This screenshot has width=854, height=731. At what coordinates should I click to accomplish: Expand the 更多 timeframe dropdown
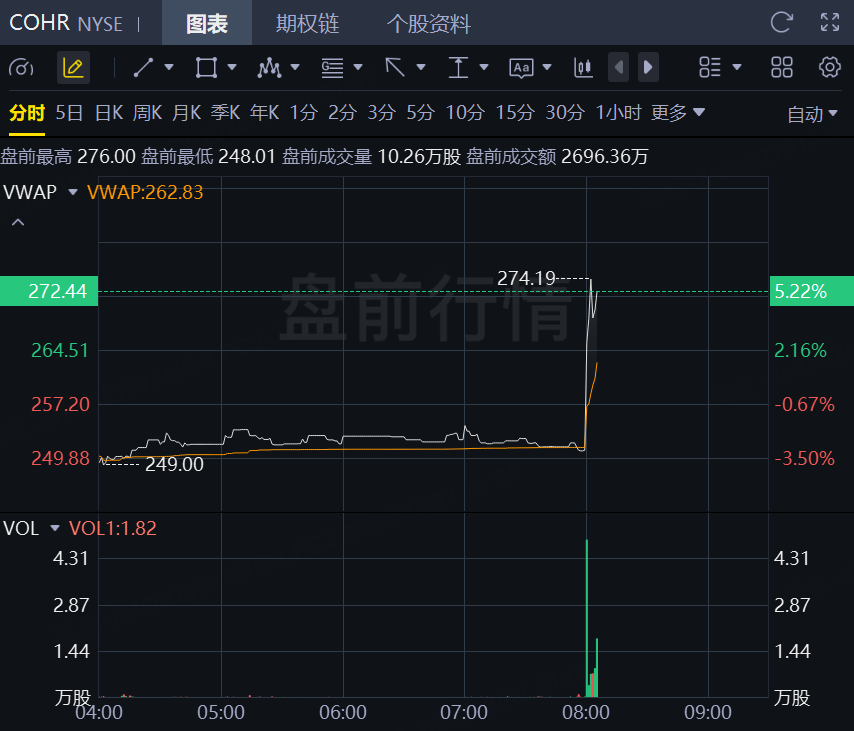pyautogui.click(x=678, y=113)
